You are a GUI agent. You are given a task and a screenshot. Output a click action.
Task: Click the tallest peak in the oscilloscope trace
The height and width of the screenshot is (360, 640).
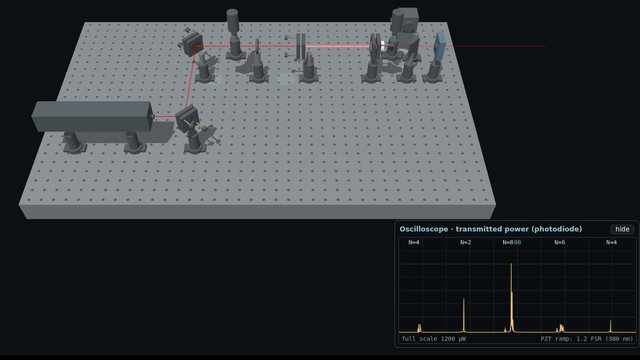[511, 297]
